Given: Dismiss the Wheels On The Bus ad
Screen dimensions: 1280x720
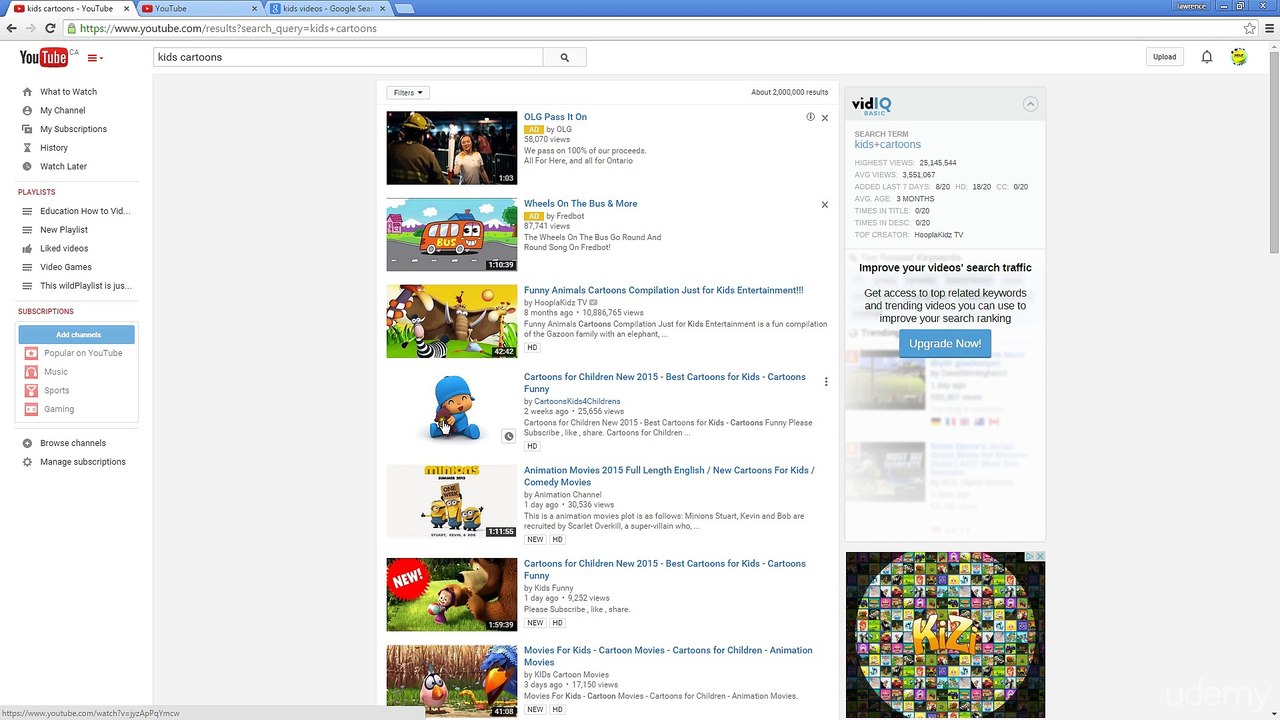Looking at the screenshot, I should 825,205.
